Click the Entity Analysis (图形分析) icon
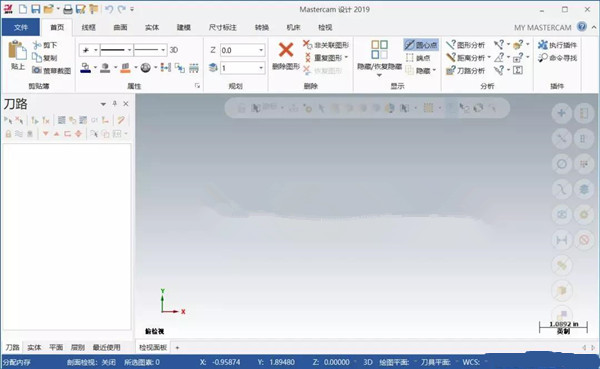 click(451, 45)
